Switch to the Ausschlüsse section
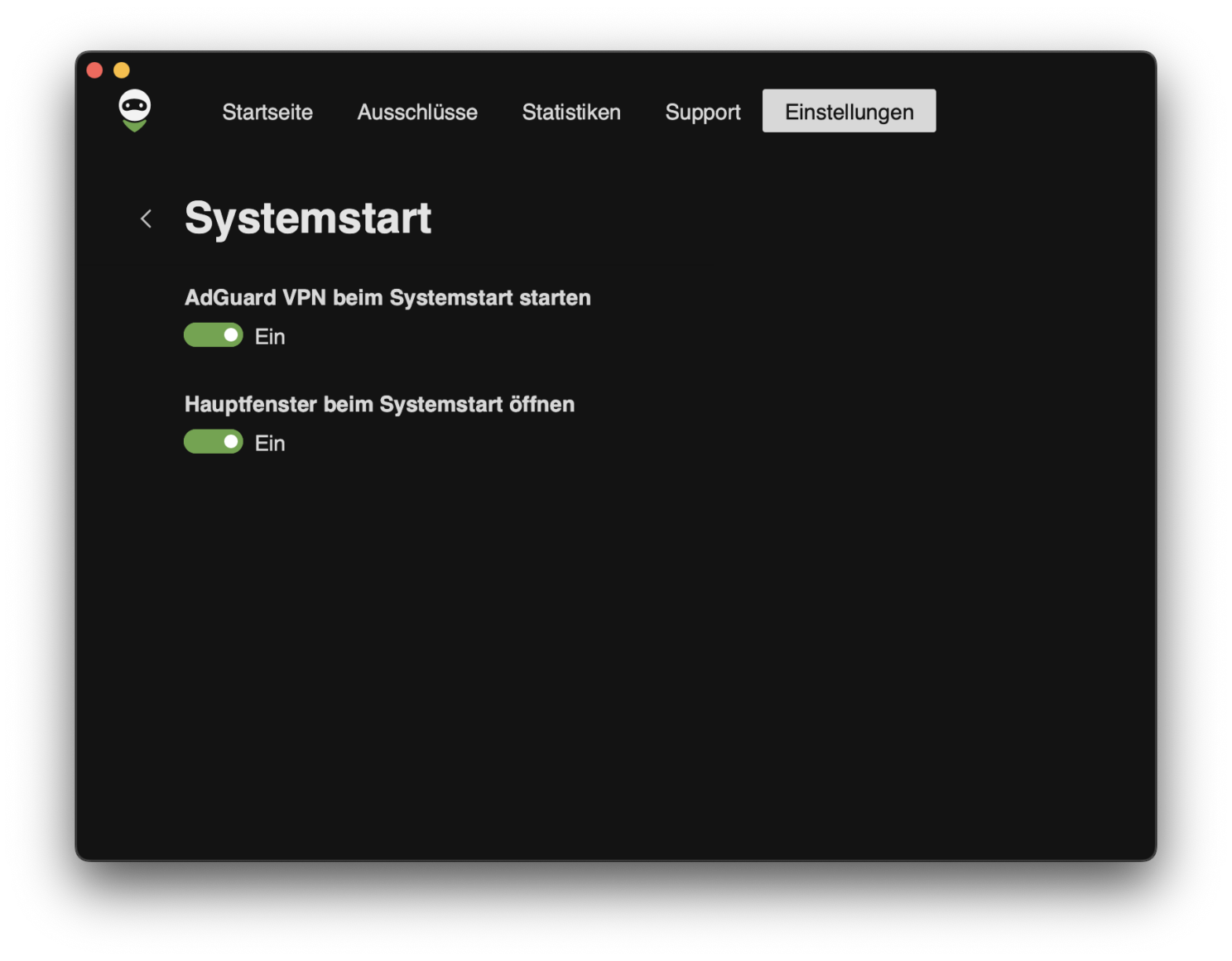The height and width of the screenshot is (961, 1232). pos(416,112)
